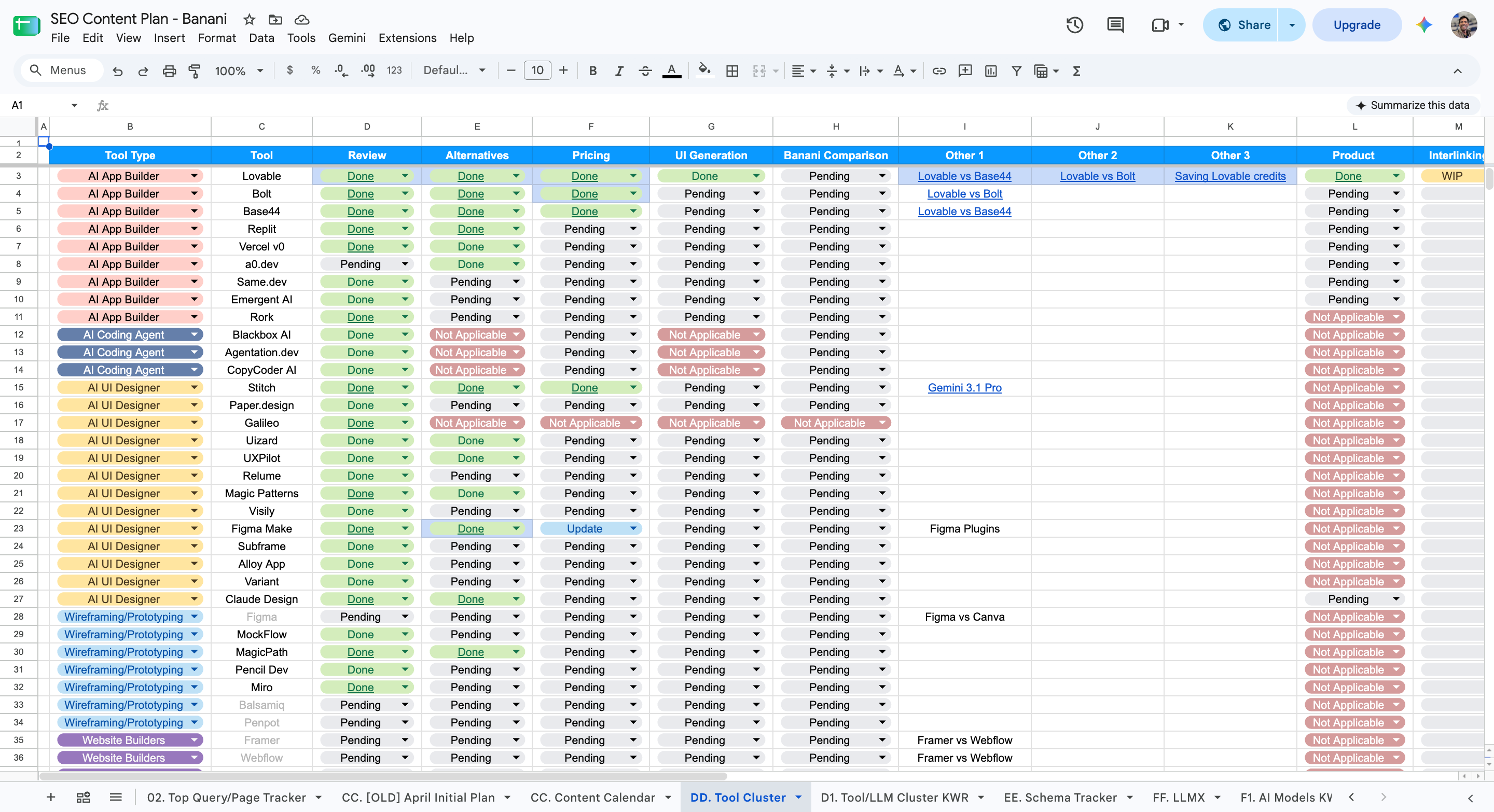
Task: Click the Insert link icon
Action: pyautogui.click(x=939, y=71)
